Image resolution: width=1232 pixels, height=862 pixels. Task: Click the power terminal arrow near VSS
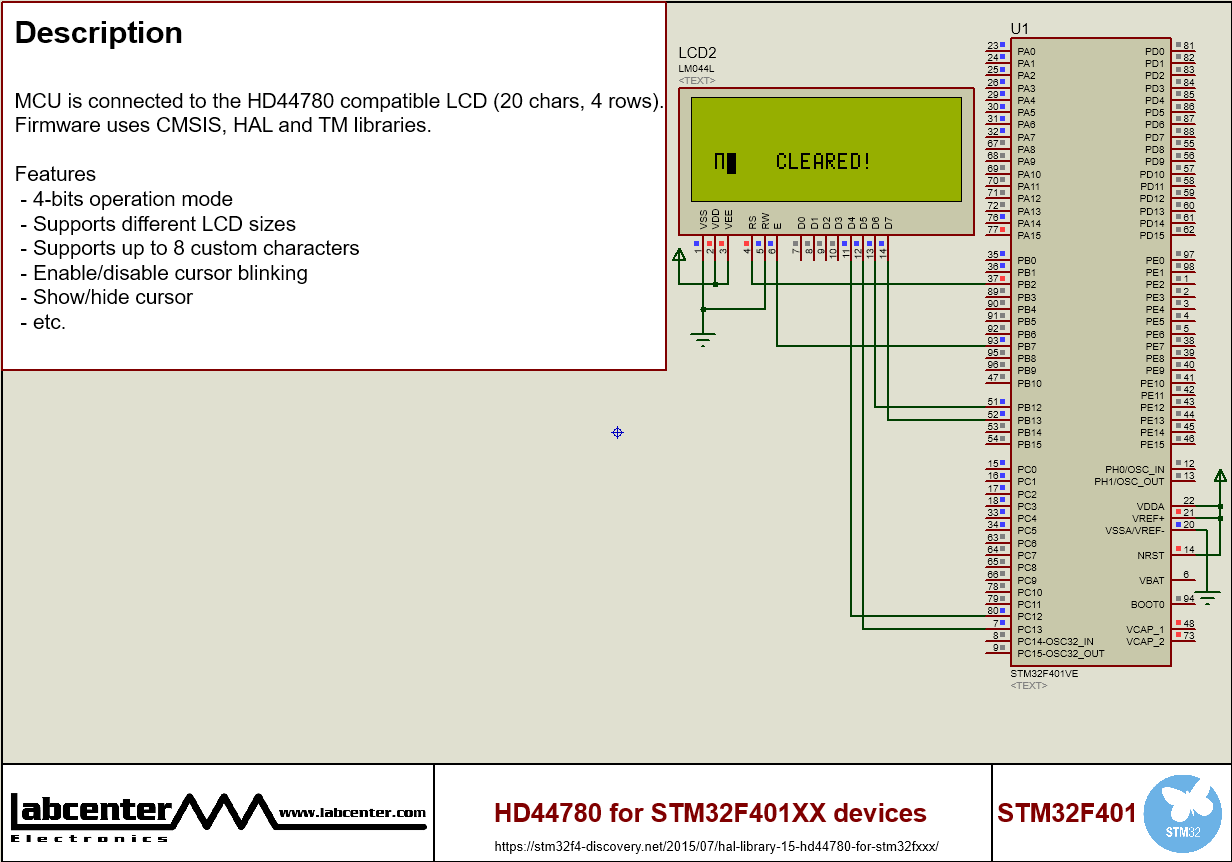click(x=681, y=254)
